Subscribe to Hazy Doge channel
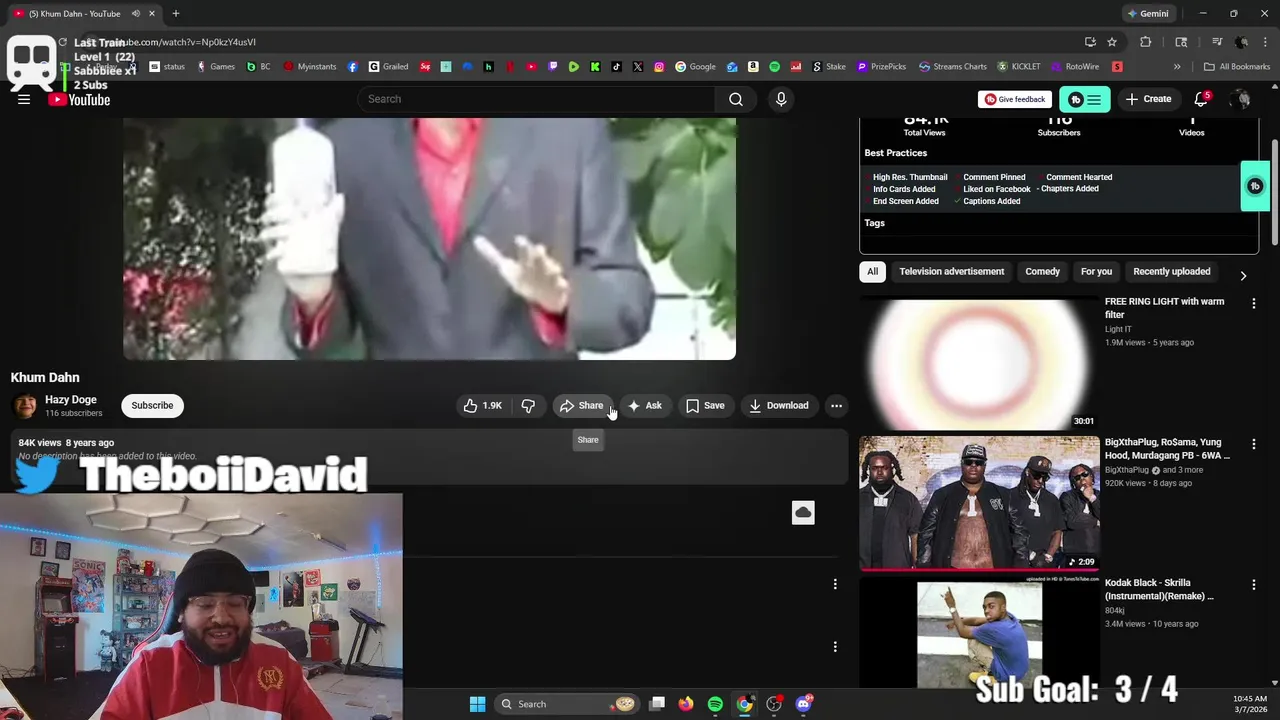The width and height of the screenshot is (1280, 720). pyautogui.click(x=152, y=405)
